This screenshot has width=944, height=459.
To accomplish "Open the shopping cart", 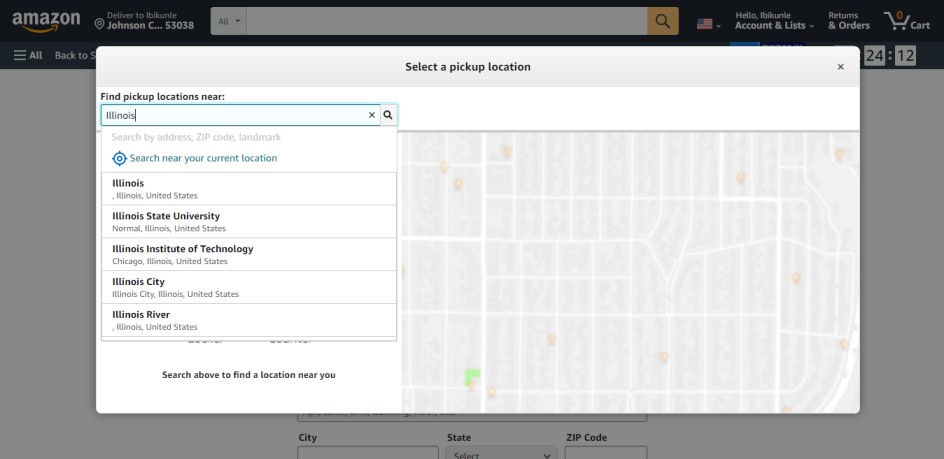I will coord(907,21).
